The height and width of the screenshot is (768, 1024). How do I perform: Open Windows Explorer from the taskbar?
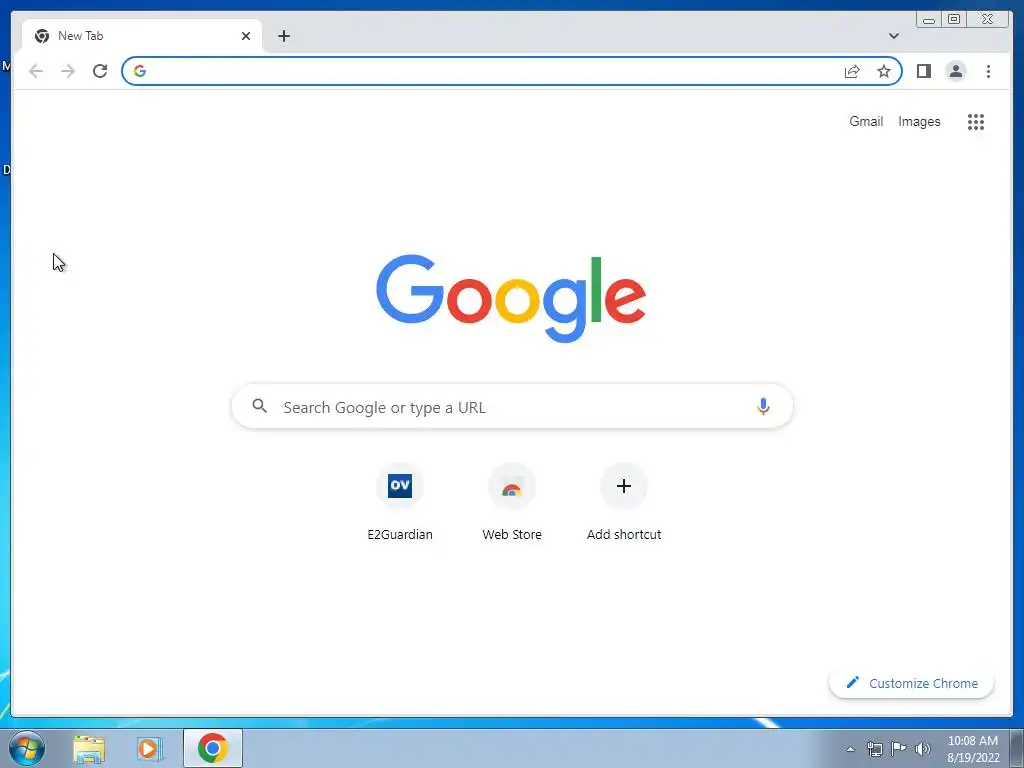89,748
